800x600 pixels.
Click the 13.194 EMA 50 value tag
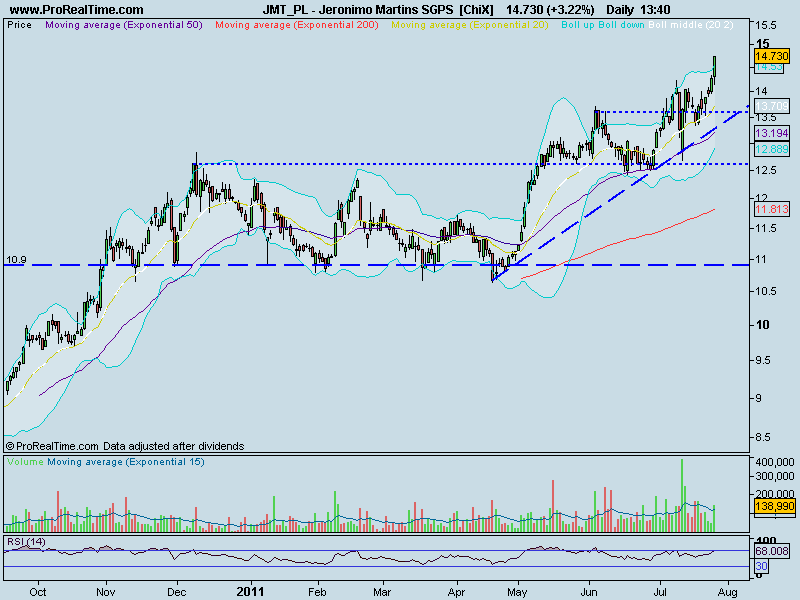[772, 133]
